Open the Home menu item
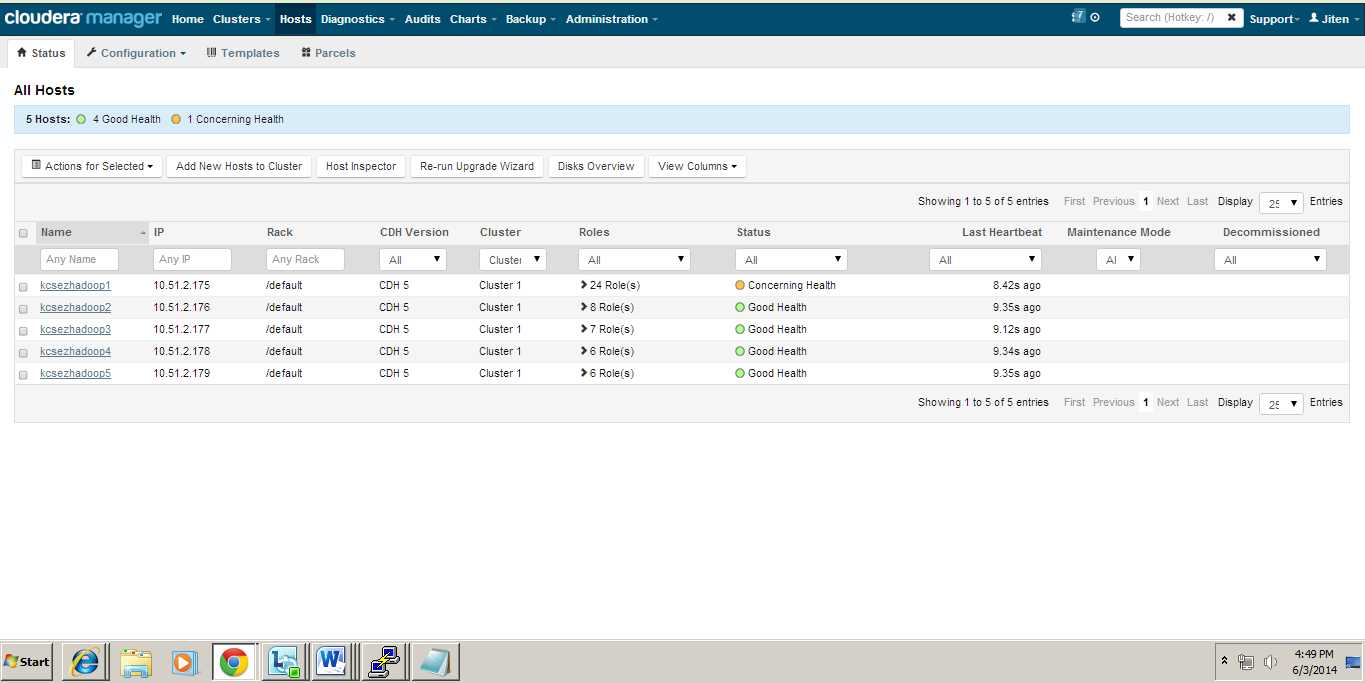Image resolution: width=1365 pixels, height=683 pixels. [188, 19]
